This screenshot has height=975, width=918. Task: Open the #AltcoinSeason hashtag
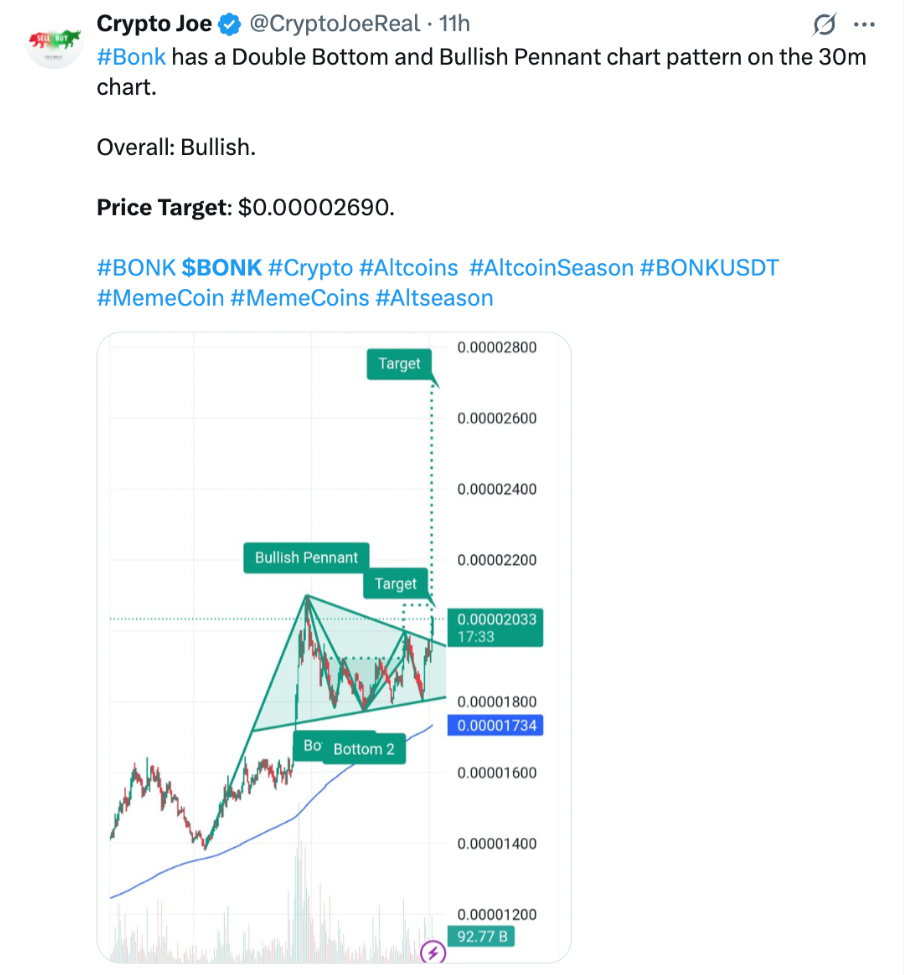[550, 267]
